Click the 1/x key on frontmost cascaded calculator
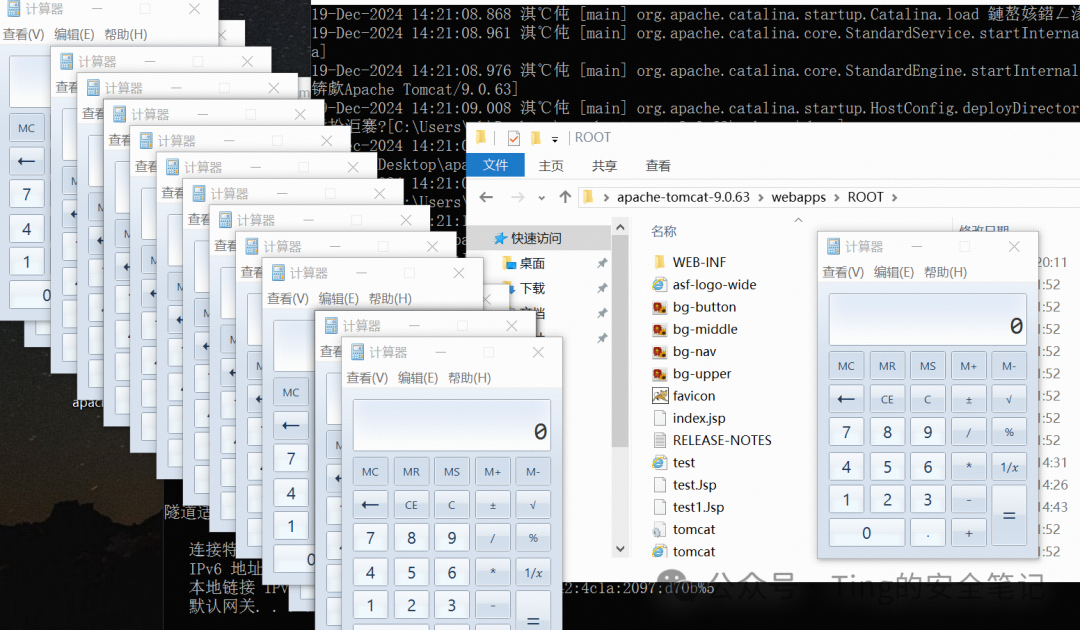This screenshot has height=630, width=1080. pos(533,571)
